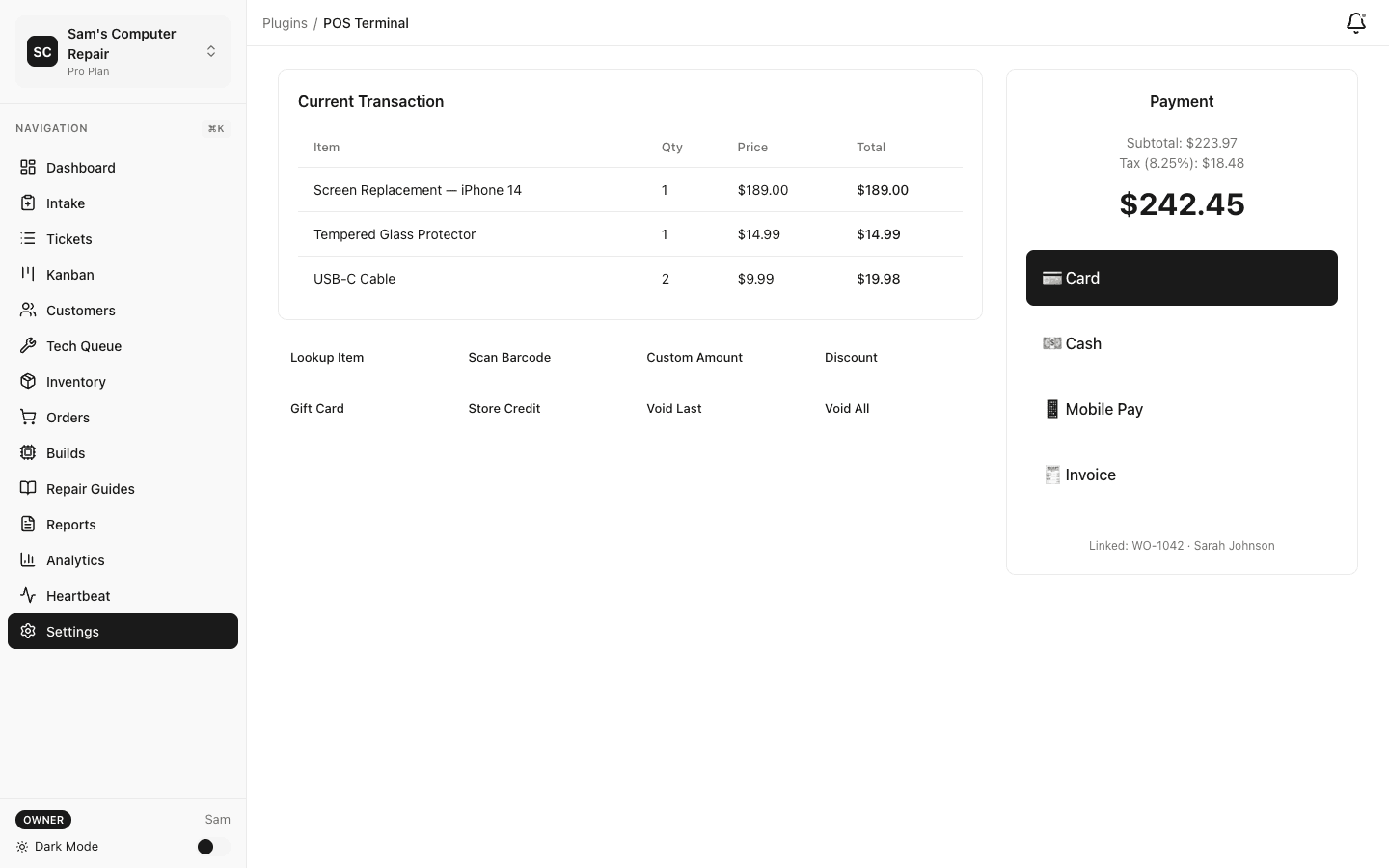Click the notifications bell
This screenshot has height=868, width=1389.
1355,22
